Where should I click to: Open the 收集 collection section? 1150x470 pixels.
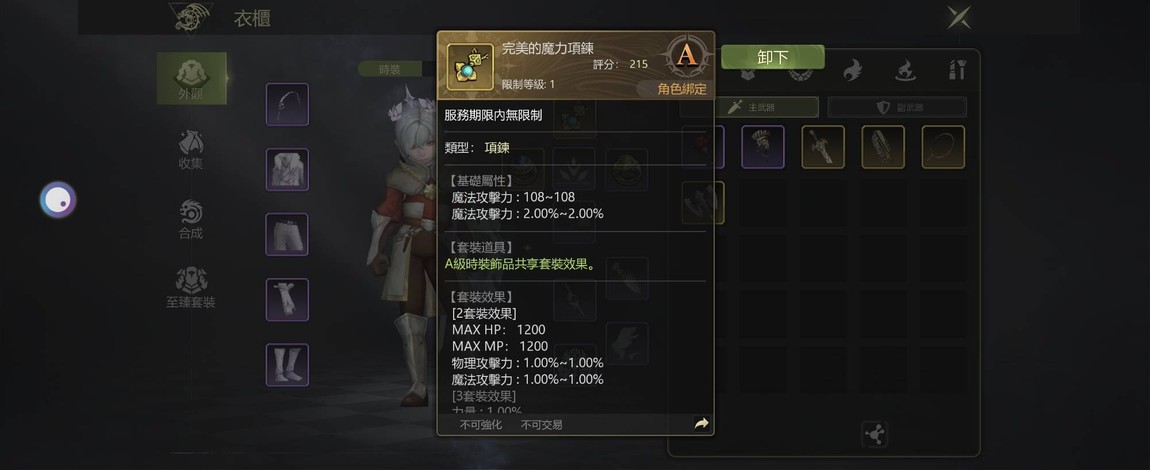[x=191, y=150]
